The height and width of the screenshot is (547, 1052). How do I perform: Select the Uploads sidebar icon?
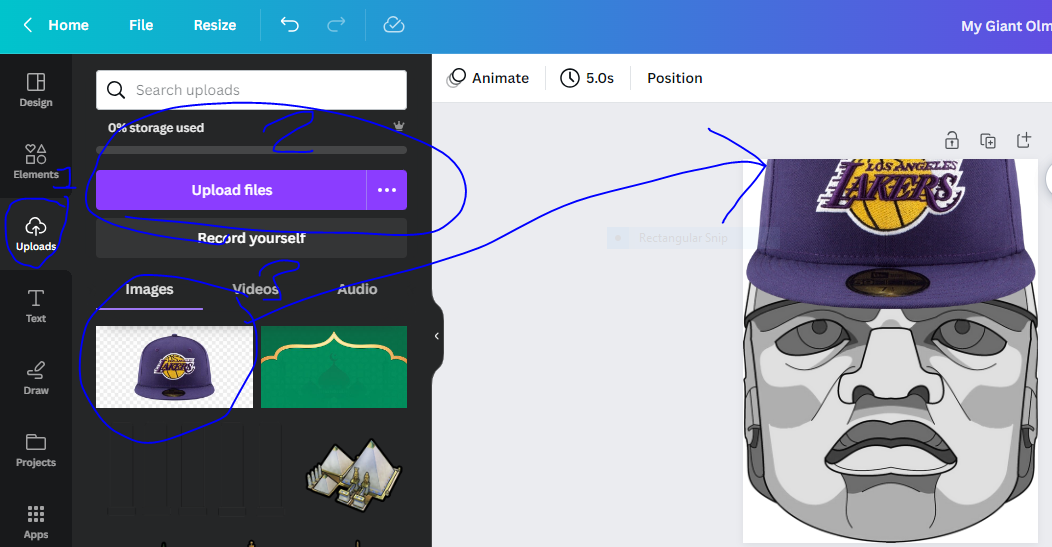coord(36,233)
